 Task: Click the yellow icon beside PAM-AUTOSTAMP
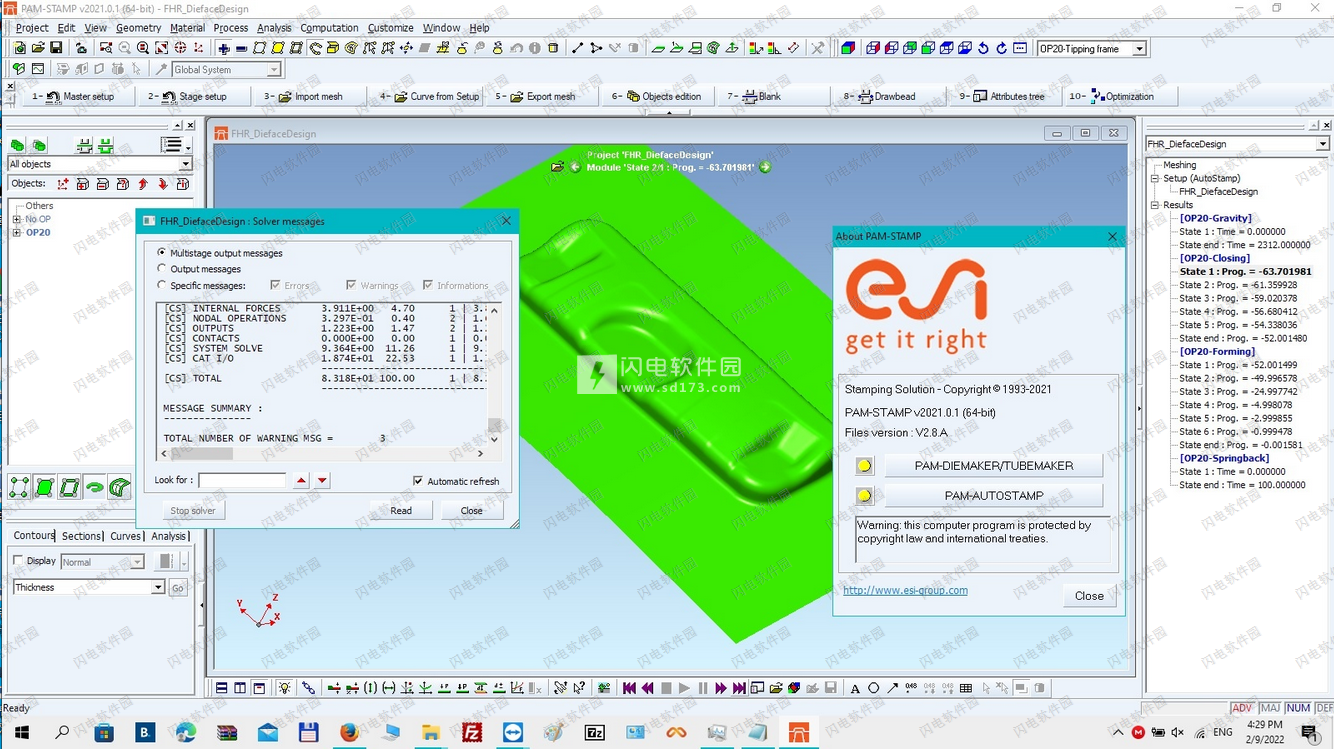click(x=864, y=496)
